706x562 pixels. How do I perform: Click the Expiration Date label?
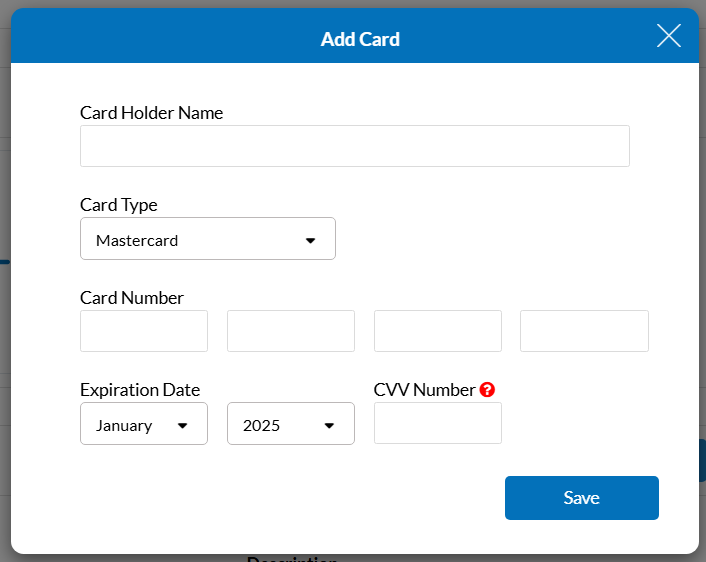(x=140, y=390)
